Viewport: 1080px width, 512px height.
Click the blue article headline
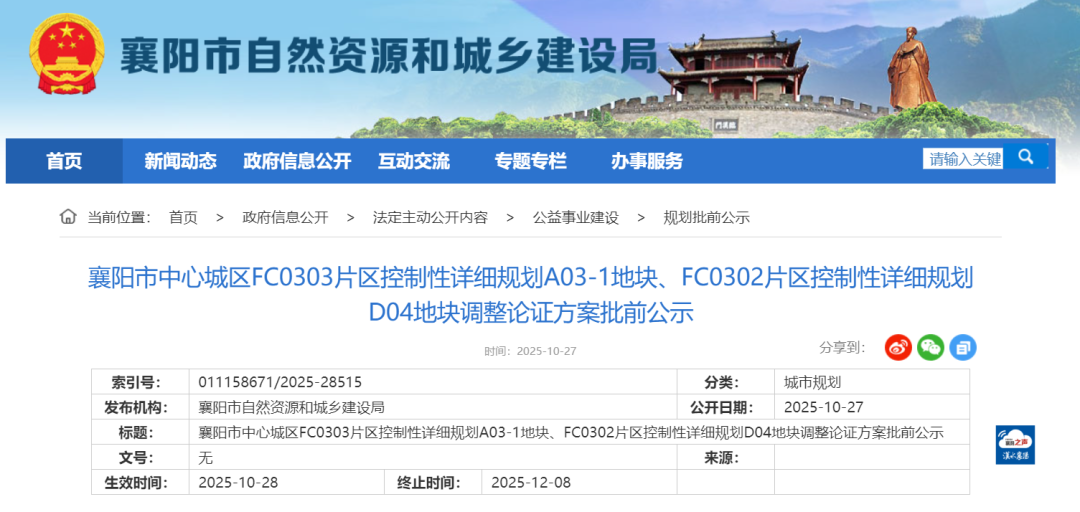point(530,295)
